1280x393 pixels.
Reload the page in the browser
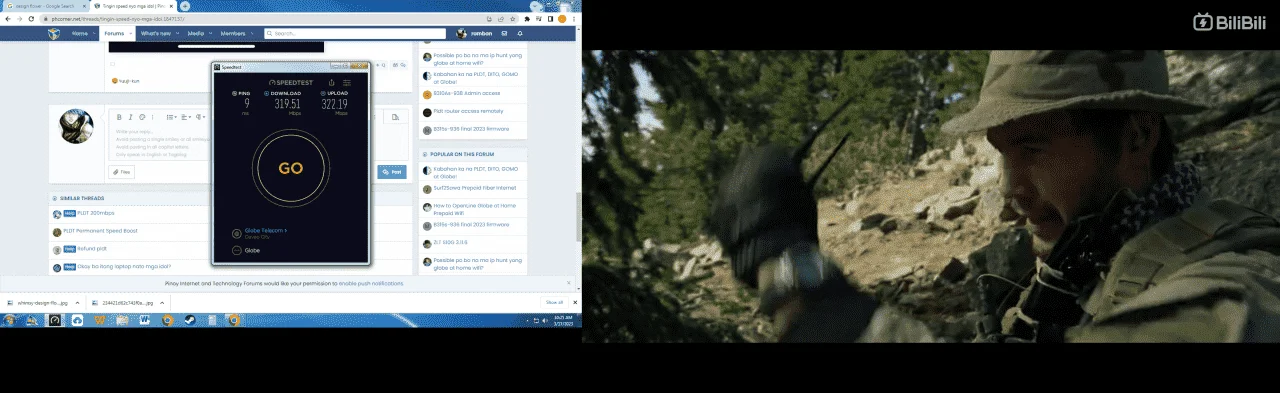point(32,18)
